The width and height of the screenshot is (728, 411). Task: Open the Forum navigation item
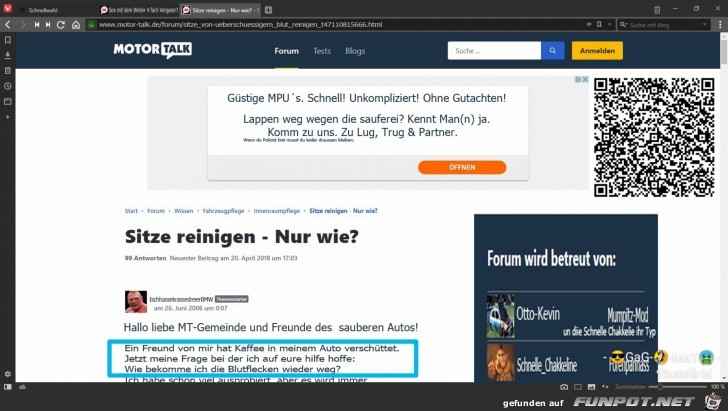pyautogui.click(x=286, y=51)
